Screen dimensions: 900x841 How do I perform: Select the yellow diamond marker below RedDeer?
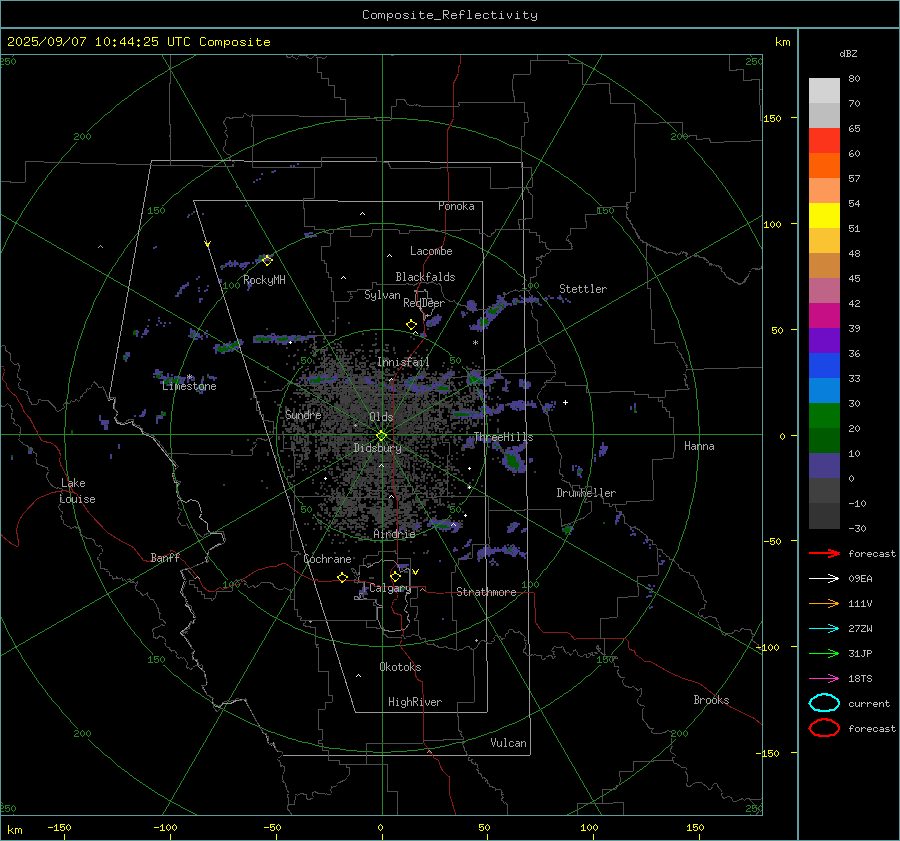[x=412, y=325]
